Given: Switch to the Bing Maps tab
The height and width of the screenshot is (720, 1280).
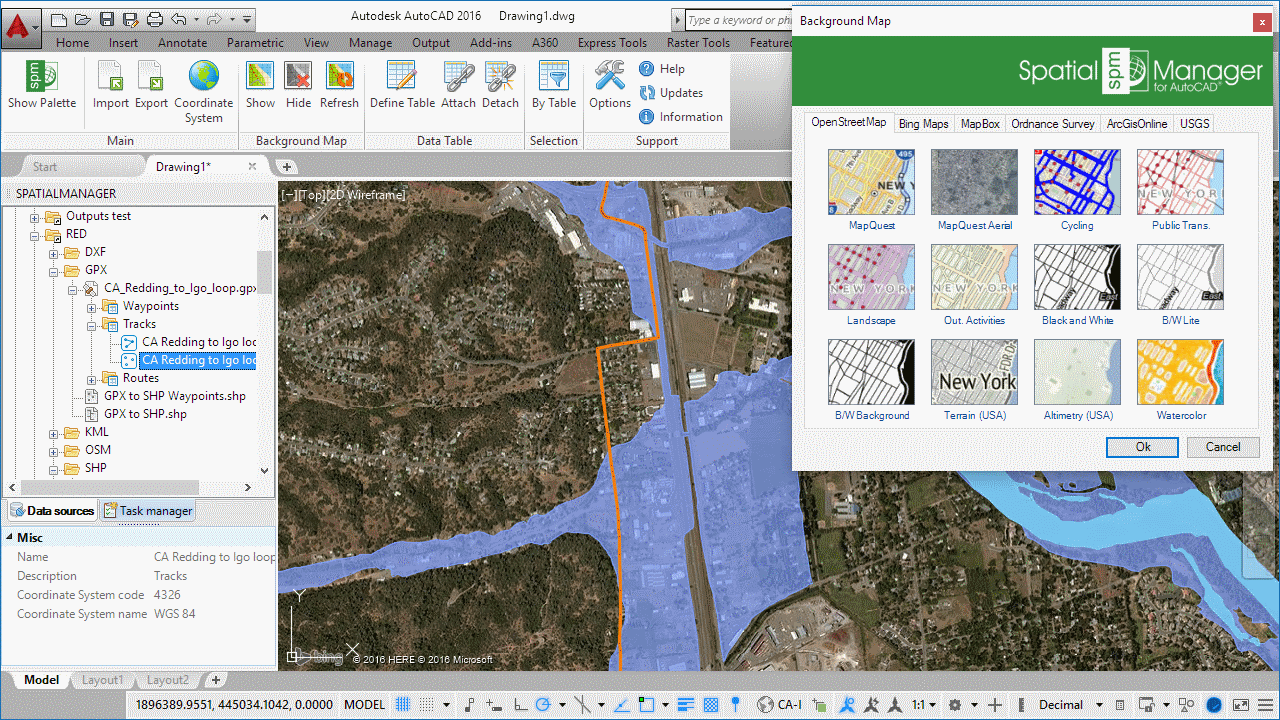Looking at the screenshot, I should pyautogui.click(x=923, y=123).
